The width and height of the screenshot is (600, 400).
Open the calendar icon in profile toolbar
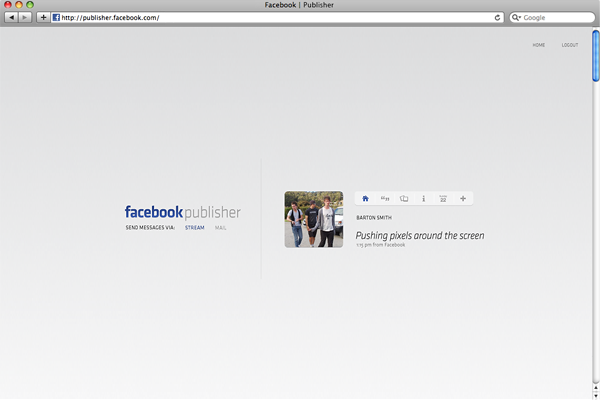coord(443,199)
